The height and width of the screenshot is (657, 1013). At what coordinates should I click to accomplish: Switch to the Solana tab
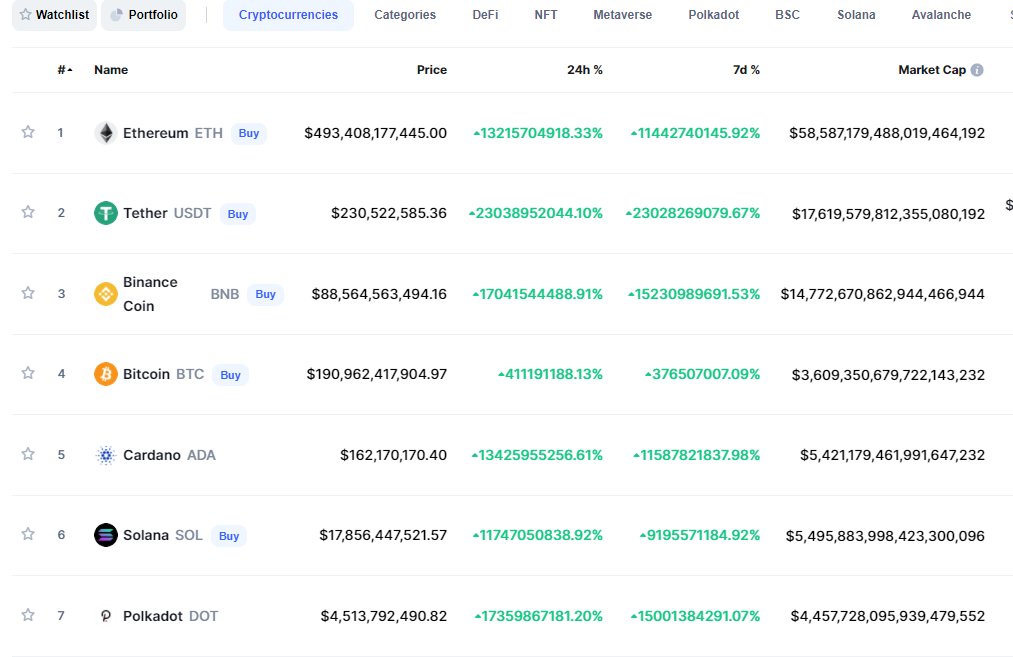point(856,14)
